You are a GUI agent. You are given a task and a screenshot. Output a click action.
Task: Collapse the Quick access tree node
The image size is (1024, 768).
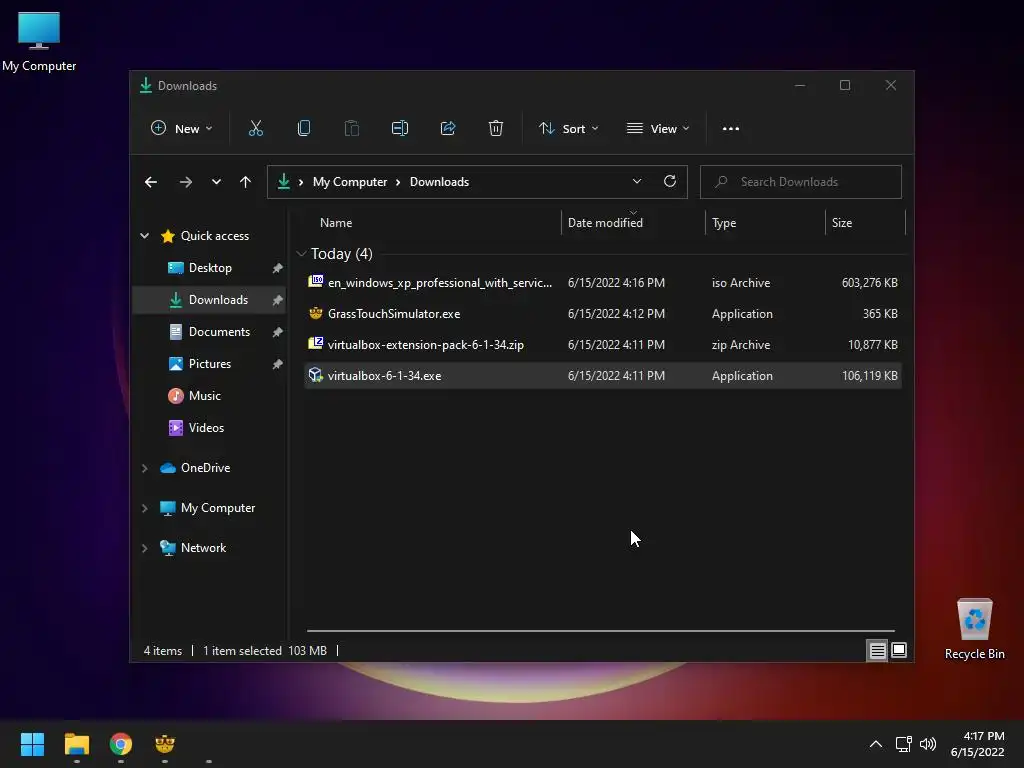(144, 236)
